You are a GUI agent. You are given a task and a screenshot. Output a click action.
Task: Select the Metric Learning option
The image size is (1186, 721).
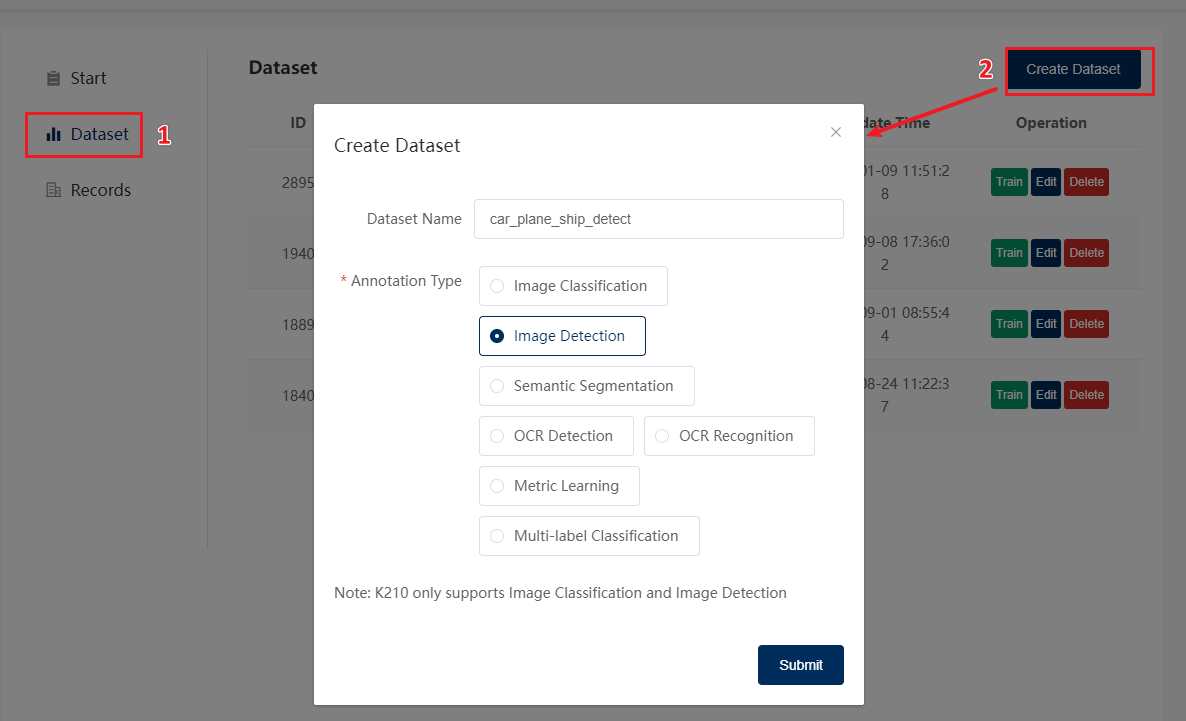[x=559, y=486]
